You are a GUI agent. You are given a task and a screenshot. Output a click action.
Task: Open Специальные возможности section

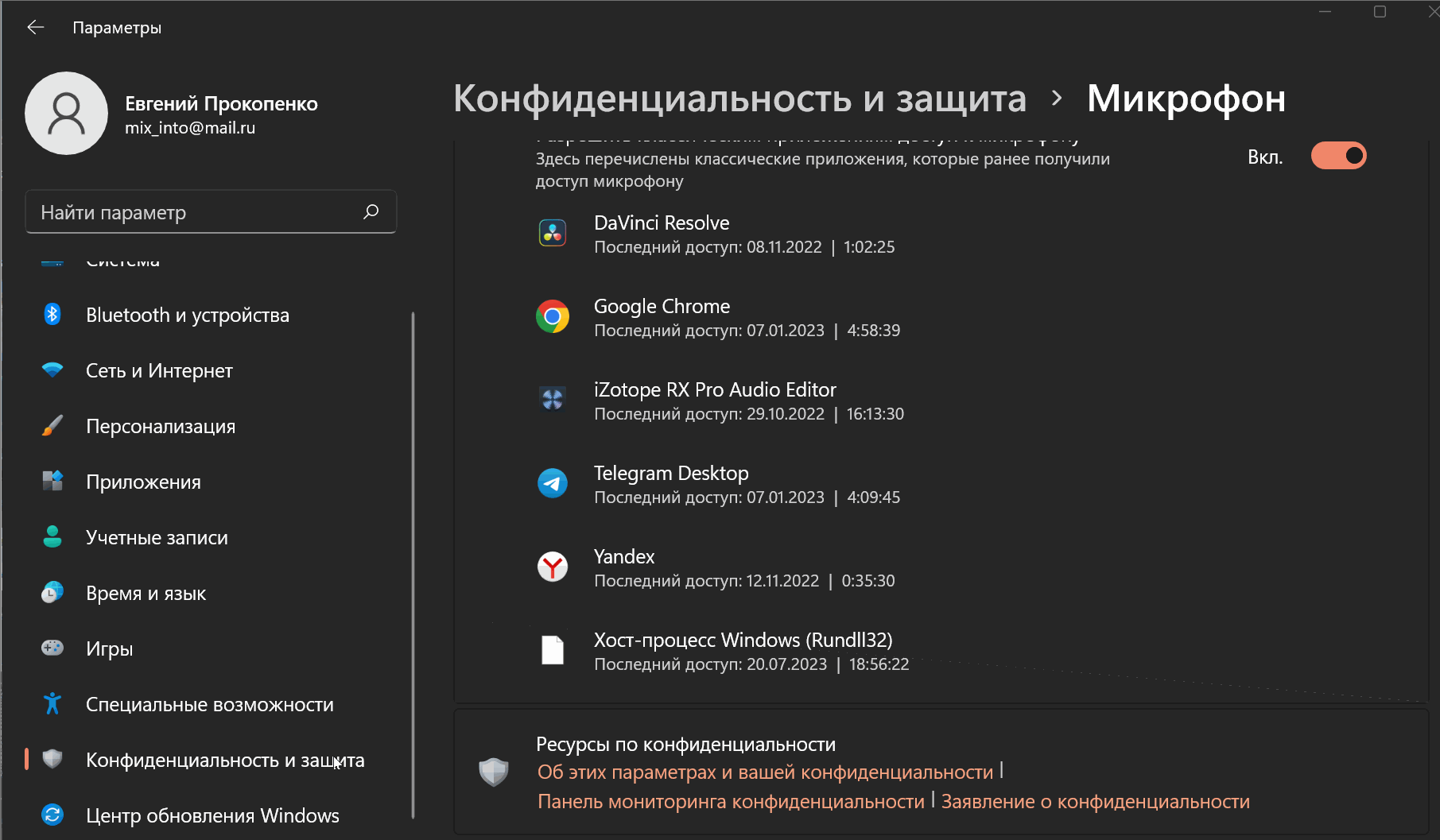pyautogui.click(x=209, y=705)
